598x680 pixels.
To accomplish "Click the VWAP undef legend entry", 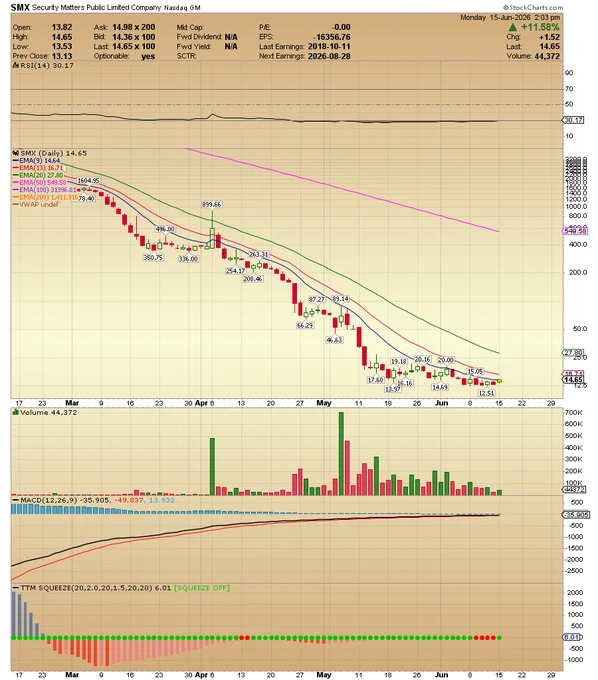I will click(36, 204).
